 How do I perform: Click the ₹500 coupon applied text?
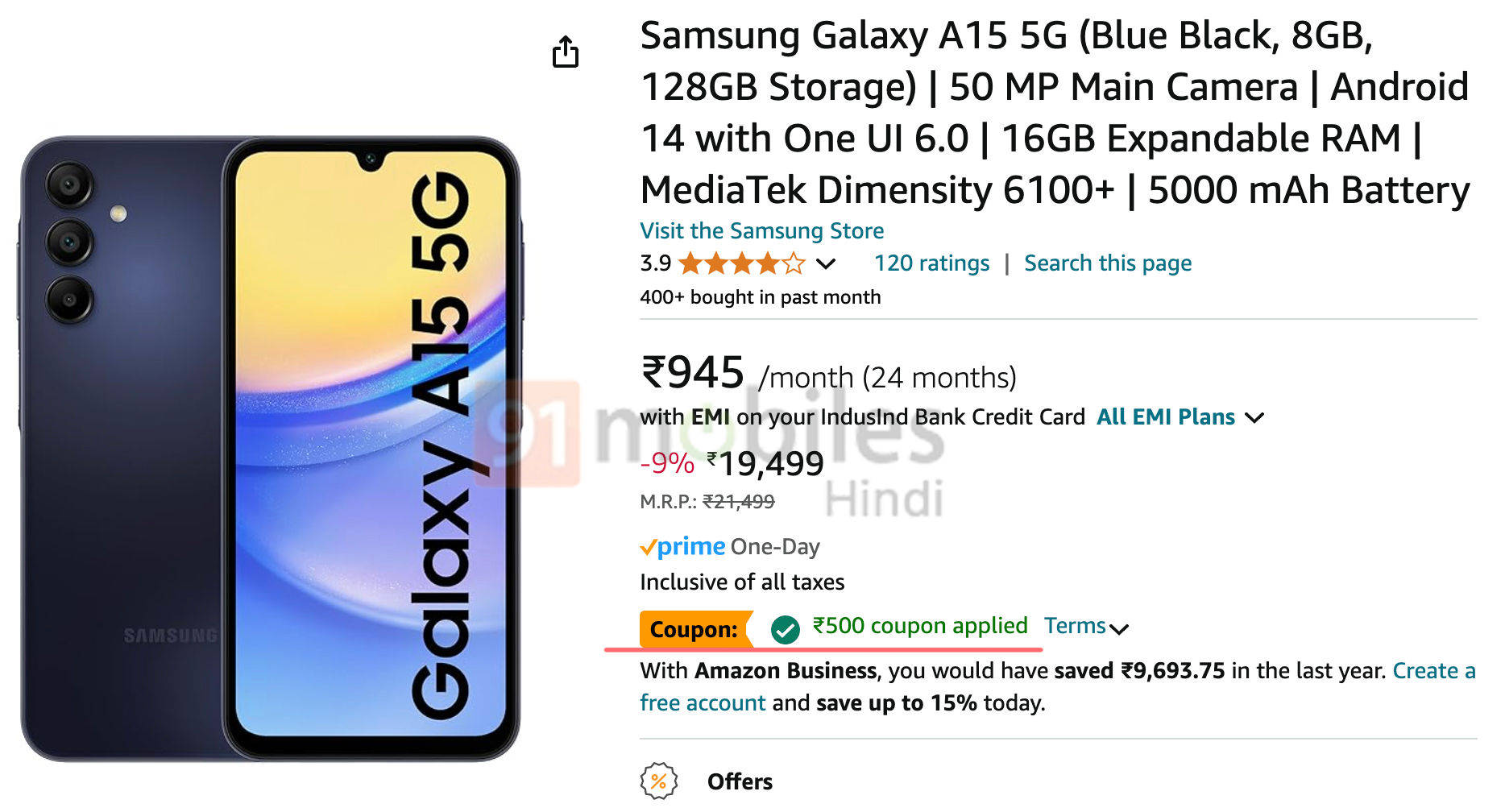coord(920,626)
